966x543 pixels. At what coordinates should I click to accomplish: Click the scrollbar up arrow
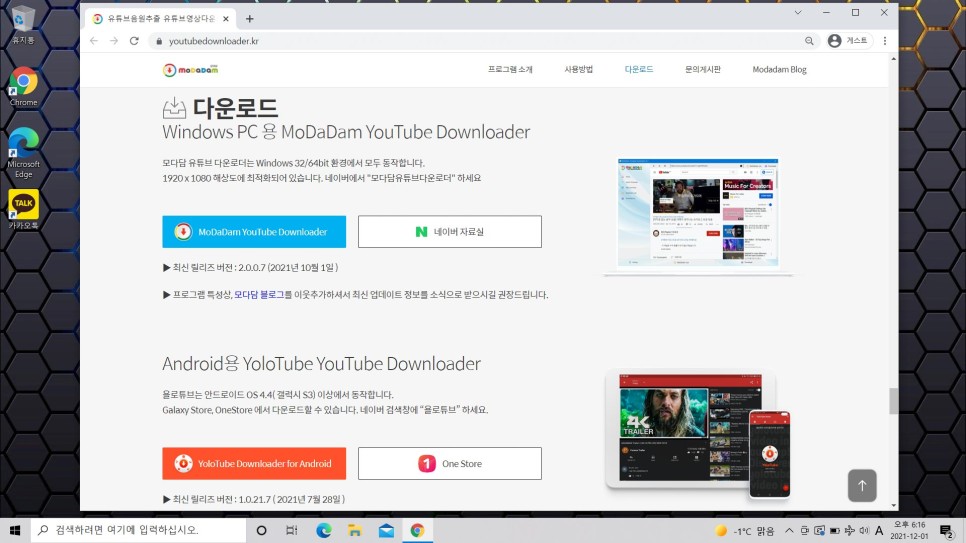[893, 59]
